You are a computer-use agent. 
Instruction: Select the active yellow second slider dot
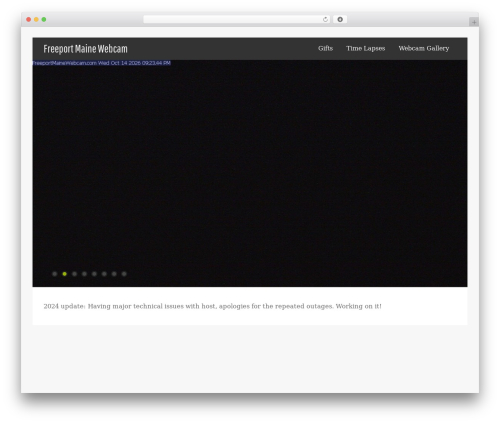click(x=65, y=274)
